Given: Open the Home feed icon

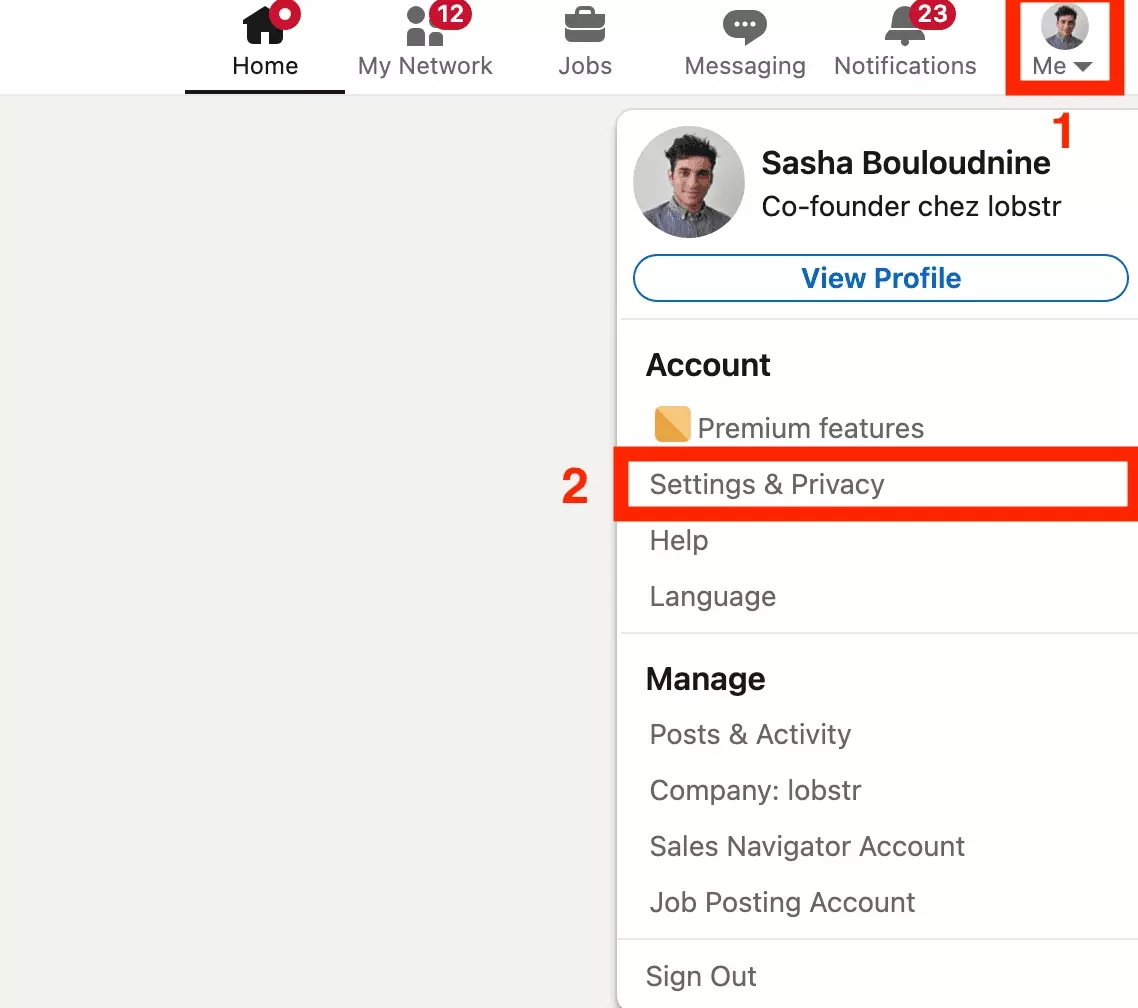Looking at the screenshot, I should pos(263,27).
